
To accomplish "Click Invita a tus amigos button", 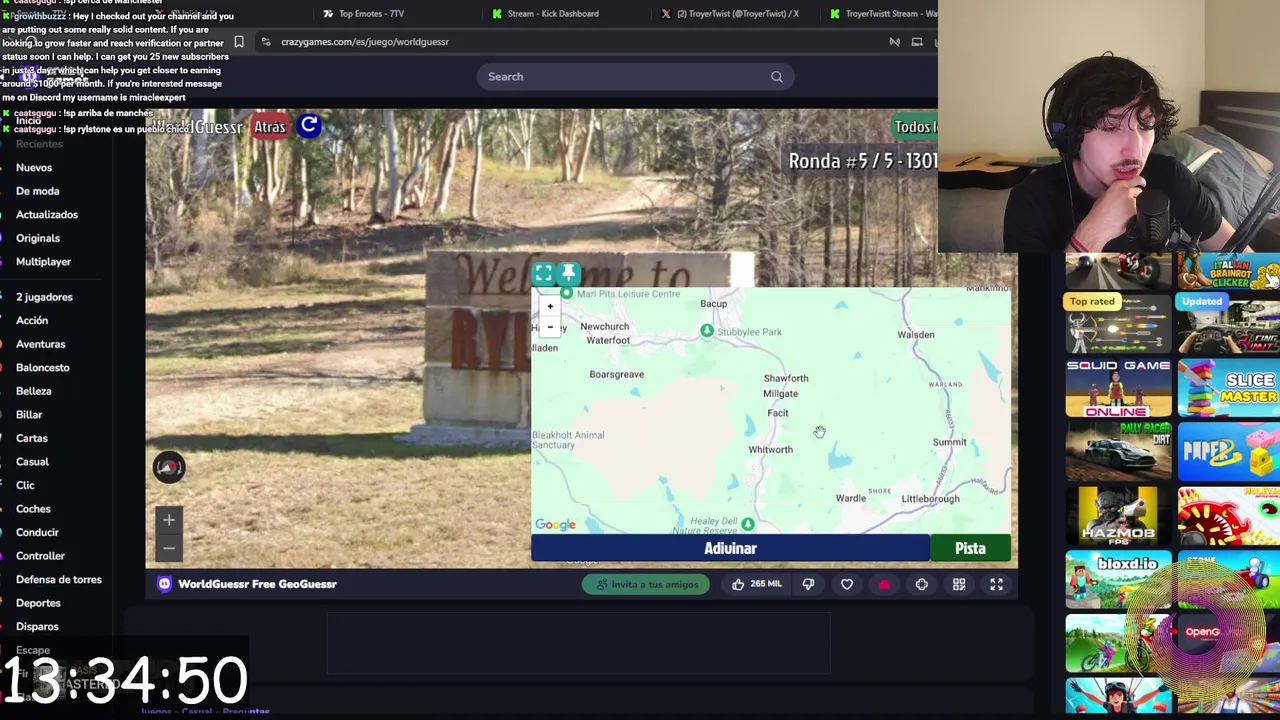I will [x=646, y=584].
